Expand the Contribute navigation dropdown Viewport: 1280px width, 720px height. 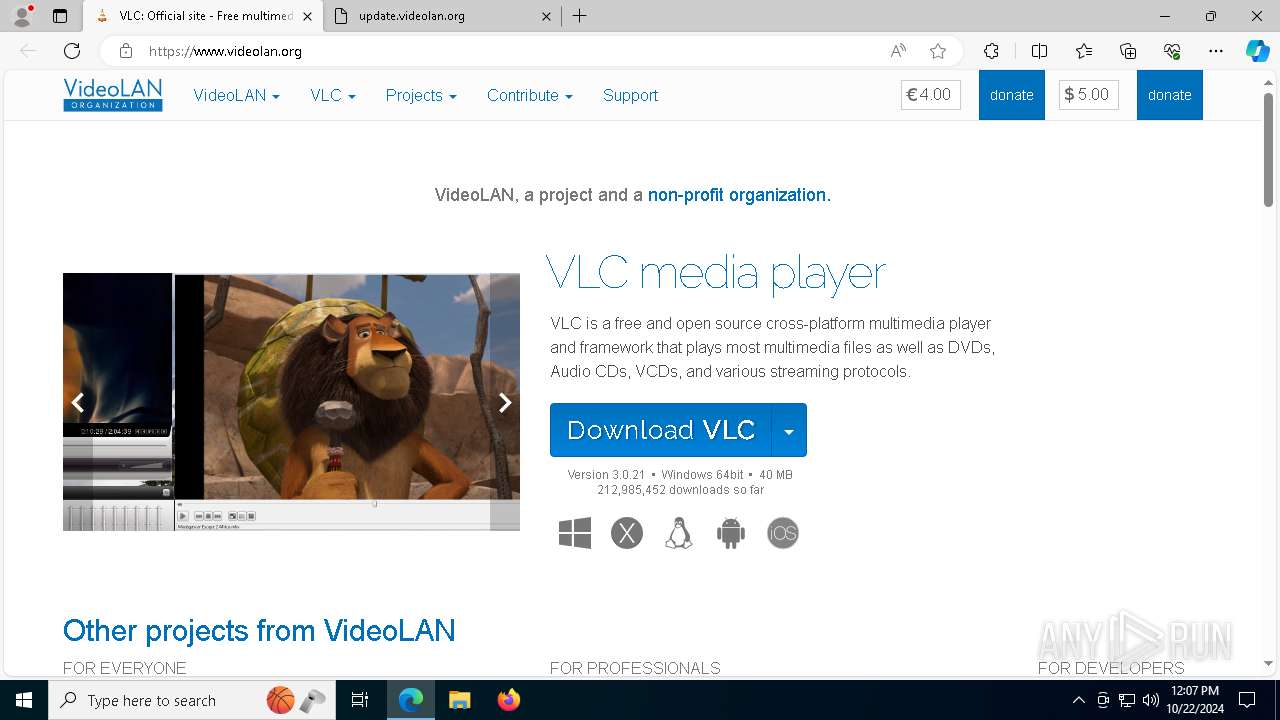tap(530, 95)
